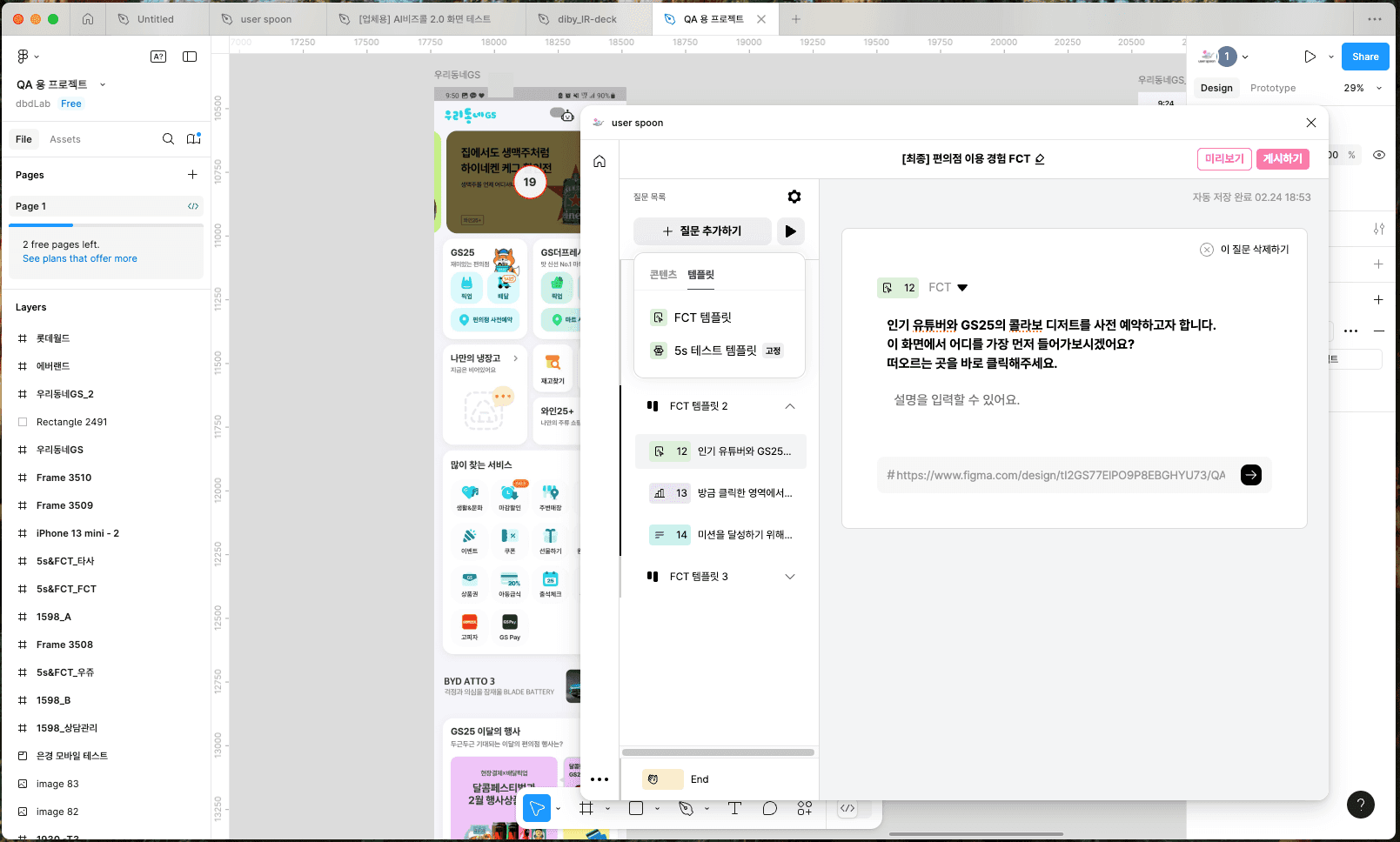Viewport: 1400px width, 842px height.
Task: Add a new page with plus icon
Action: pos(192,175)
